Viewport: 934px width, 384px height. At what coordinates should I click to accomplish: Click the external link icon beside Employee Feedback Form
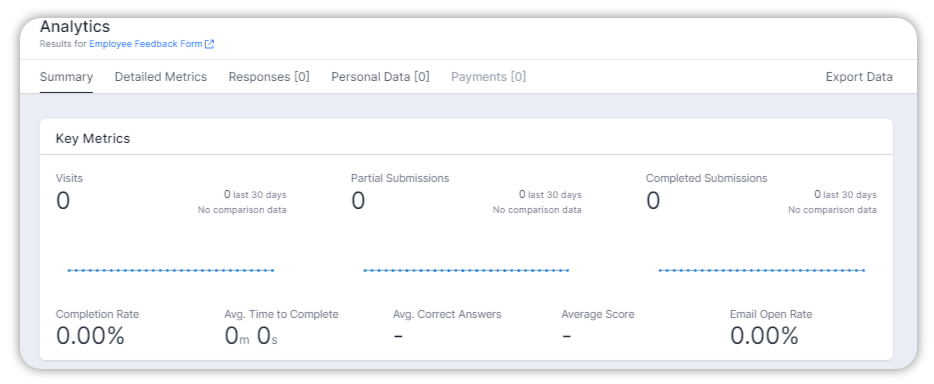(209, 44)
